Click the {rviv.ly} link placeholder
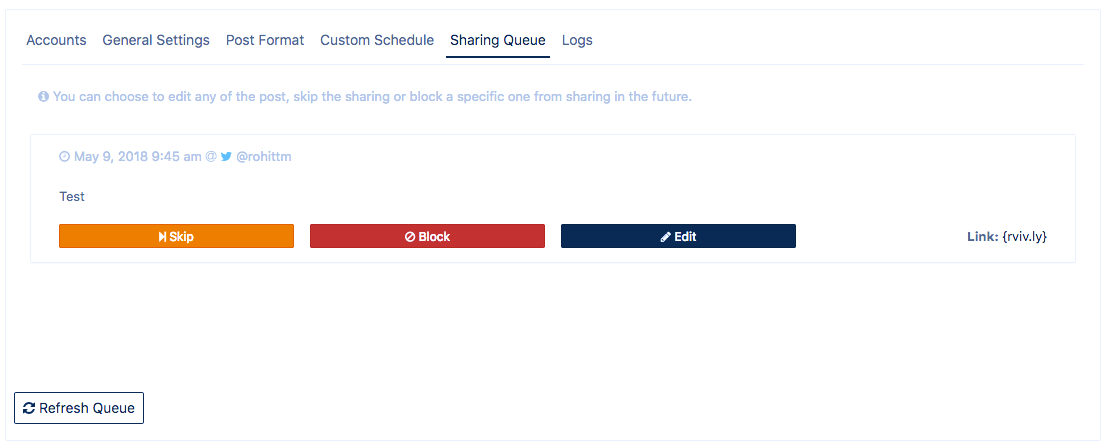 pyautogui.click(x=1024, y=237)
